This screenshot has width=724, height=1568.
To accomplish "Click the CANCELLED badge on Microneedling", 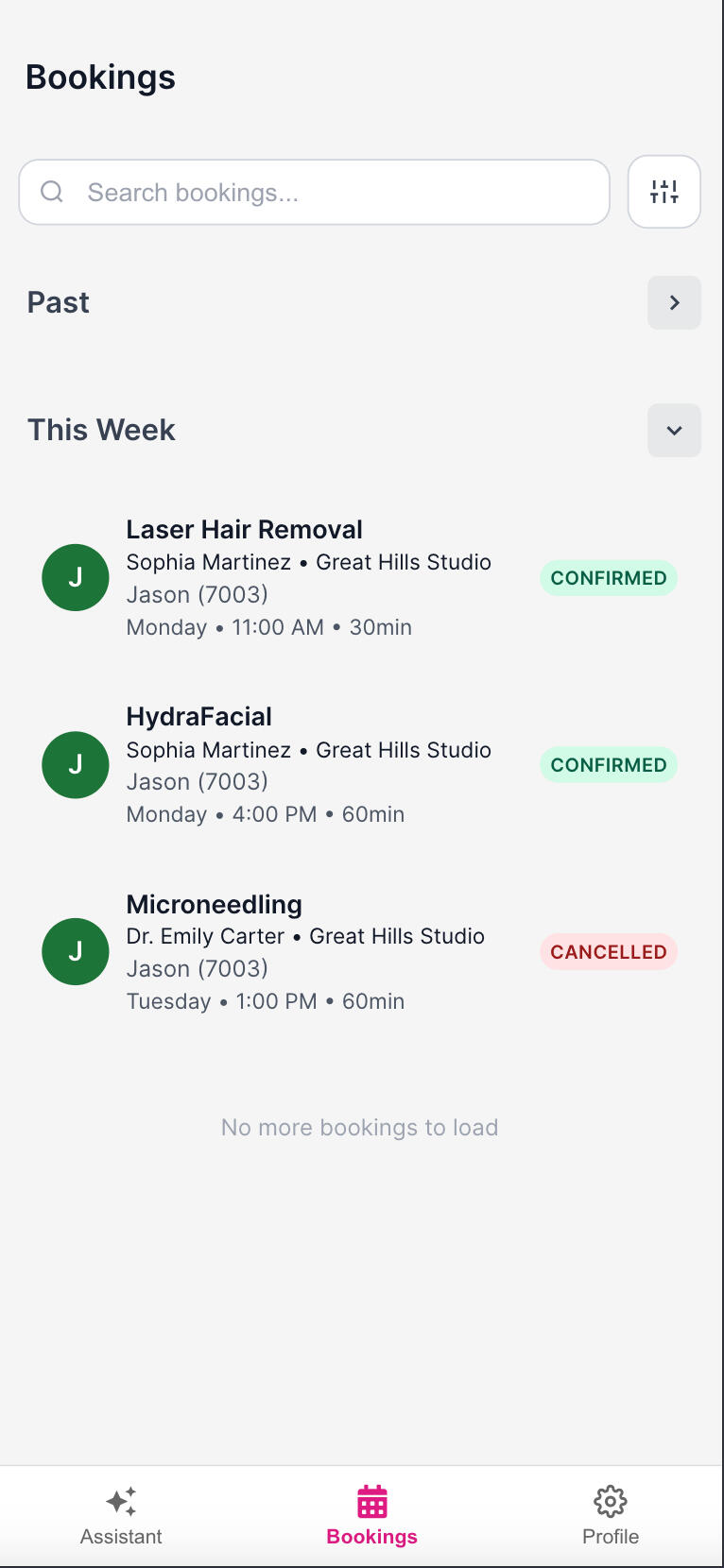I will (x=608, y=952).
